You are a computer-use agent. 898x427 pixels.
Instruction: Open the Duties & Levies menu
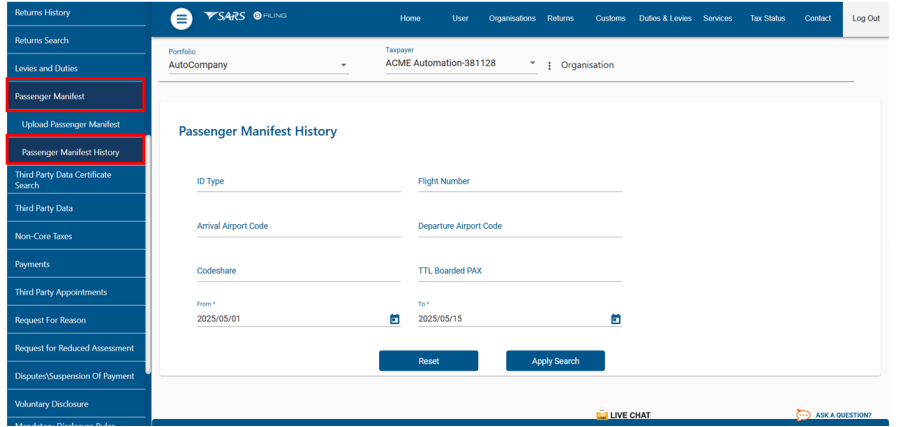664,19
